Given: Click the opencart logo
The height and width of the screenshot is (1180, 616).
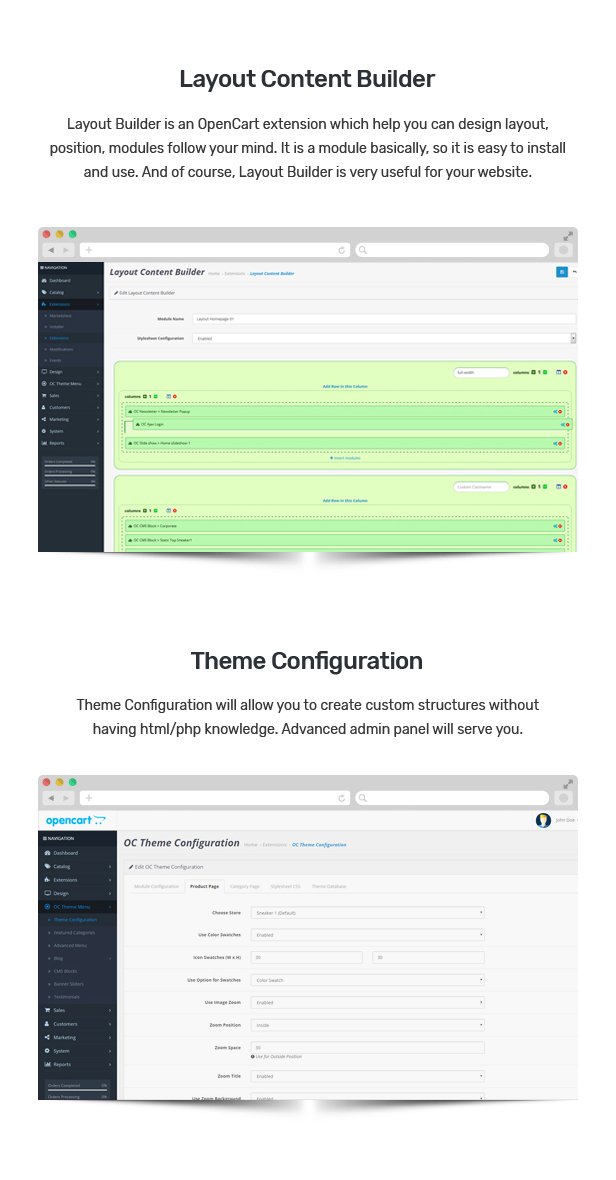Looking at the screenshot, I should point(75,820).
